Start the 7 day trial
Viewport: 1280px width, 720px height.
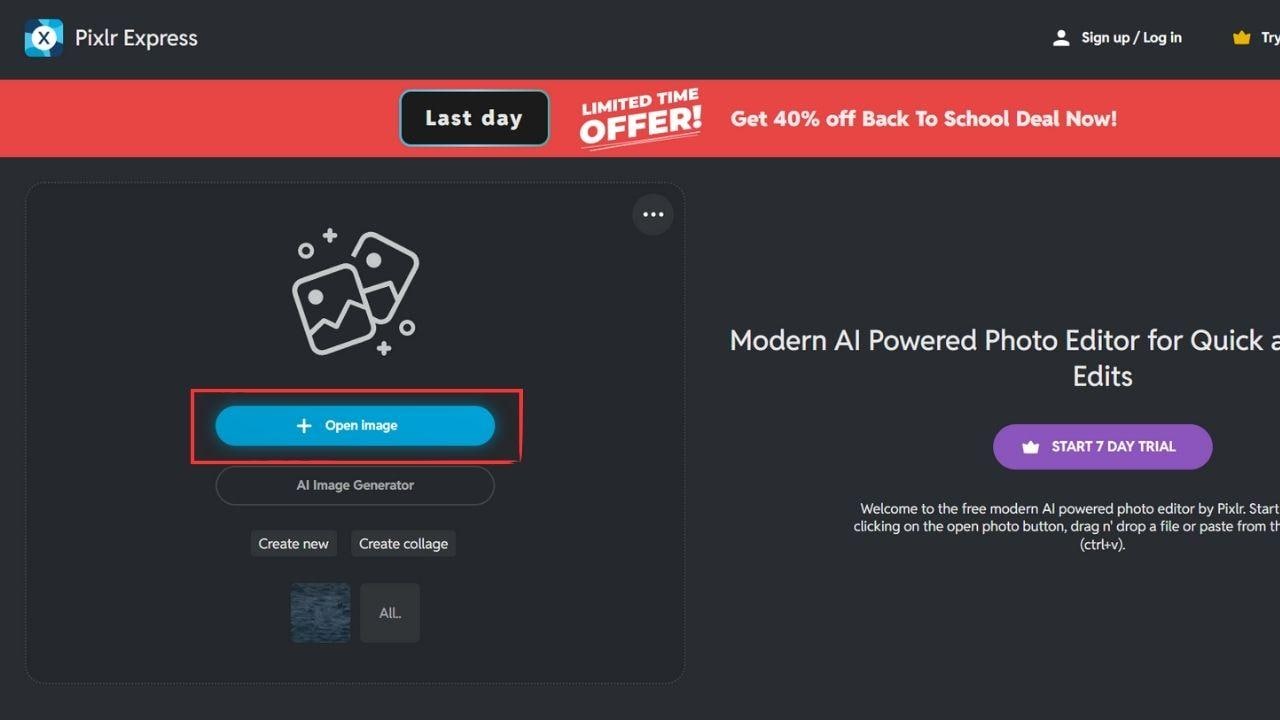[x=1103, y=447]
